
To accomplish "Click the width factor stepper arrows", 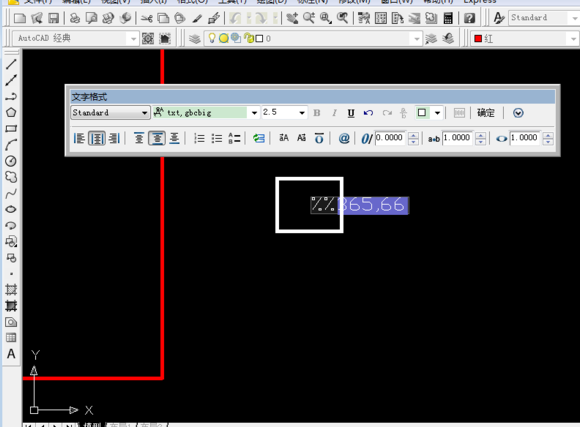I will (548, 138).
